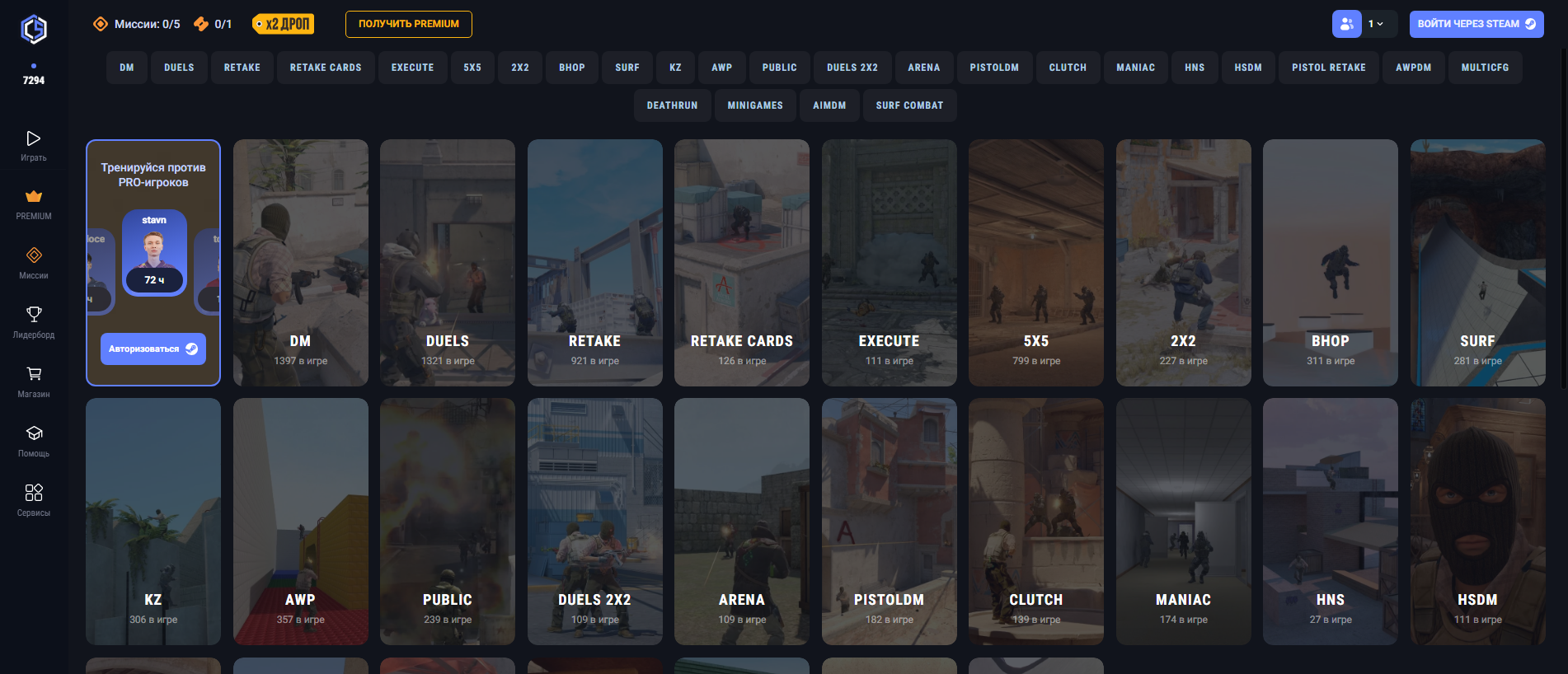Click the site logo icon
The width and height of the screenshot is (1568, 674).
(x=34, y=29)
